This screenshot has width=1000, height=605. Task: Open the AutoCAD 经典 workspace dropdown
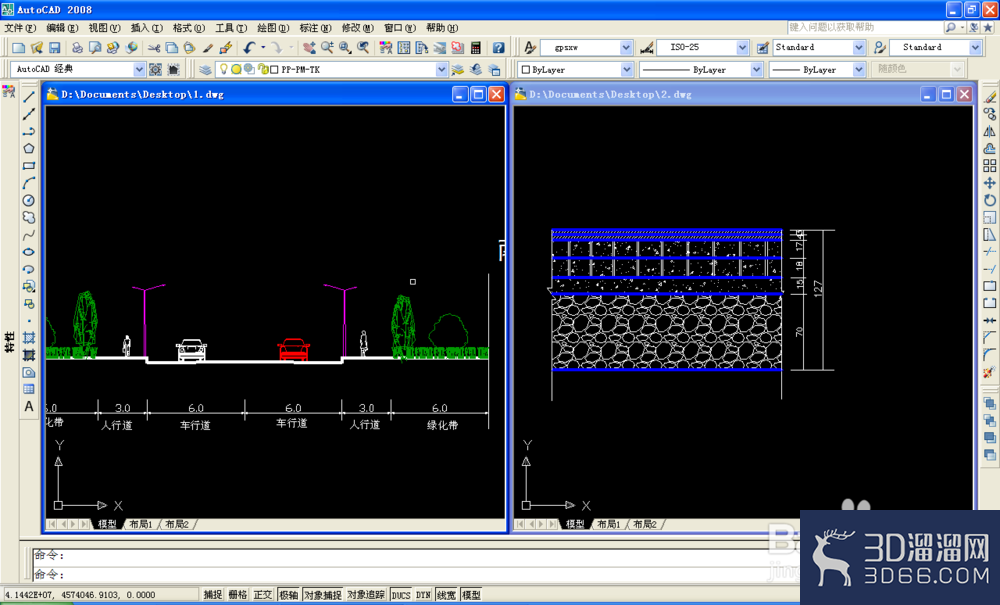pyautogui.click(x=139, y=69)
